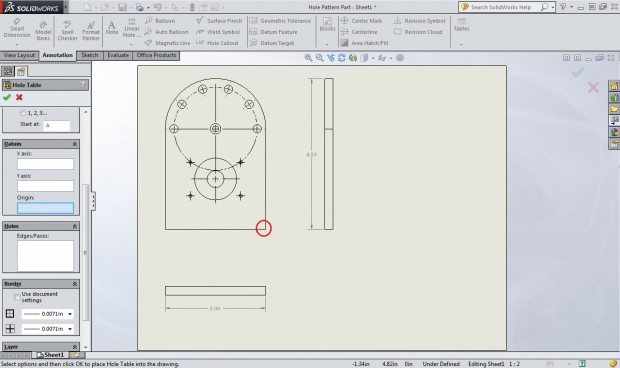This screenshot has height=368, width=620.
Task: Click the X axis datum field
Action: tap(45, 164)
